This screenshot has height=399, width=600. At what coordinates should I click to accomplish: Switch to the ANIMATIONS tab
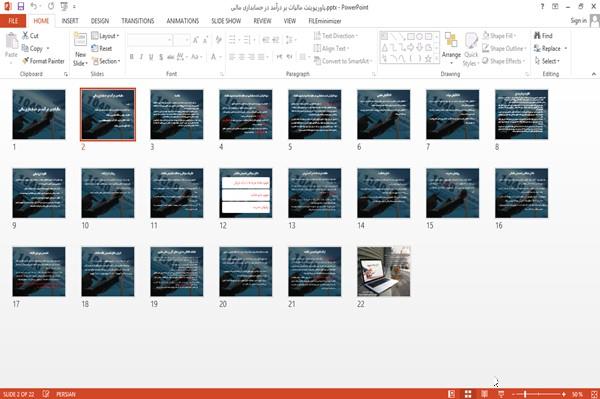click(183, 21)
